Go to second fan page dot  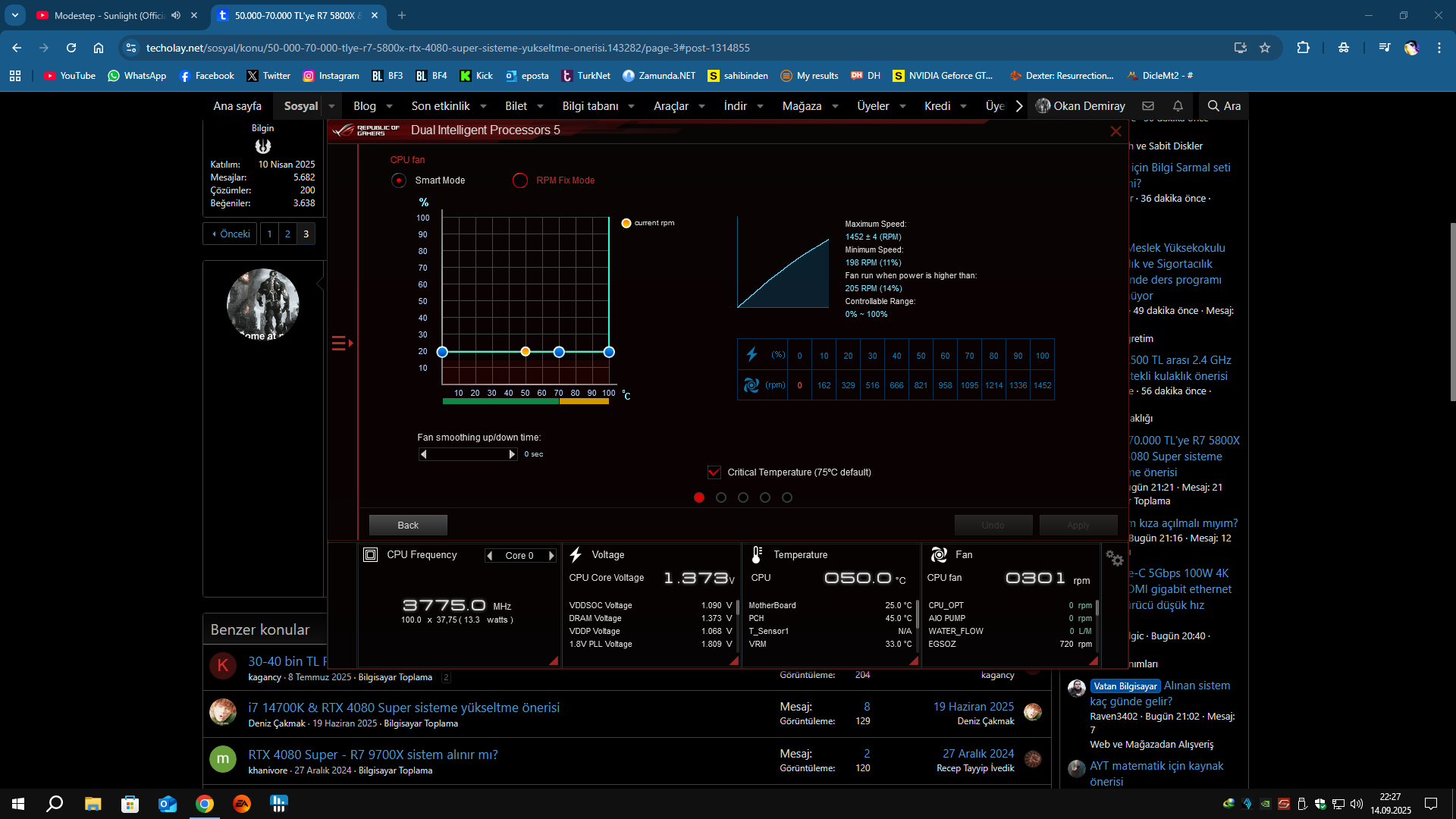[721, 497]
